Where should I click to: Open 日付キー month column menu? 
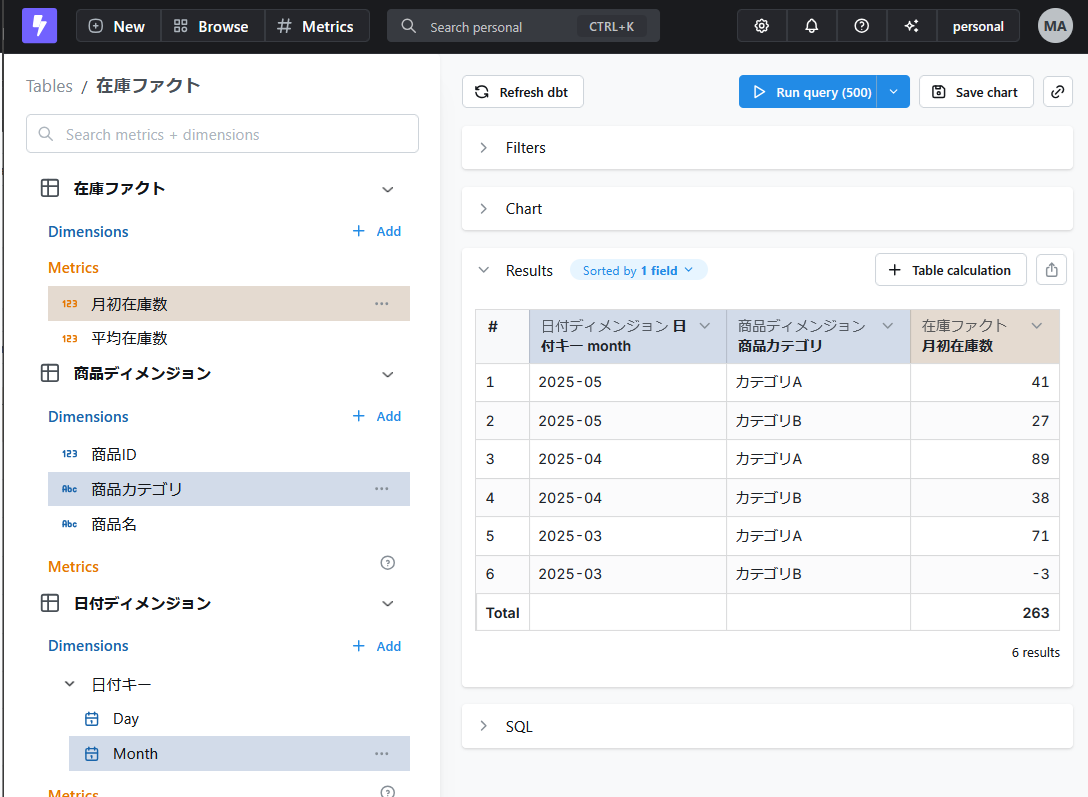click(x=705, y=326)
